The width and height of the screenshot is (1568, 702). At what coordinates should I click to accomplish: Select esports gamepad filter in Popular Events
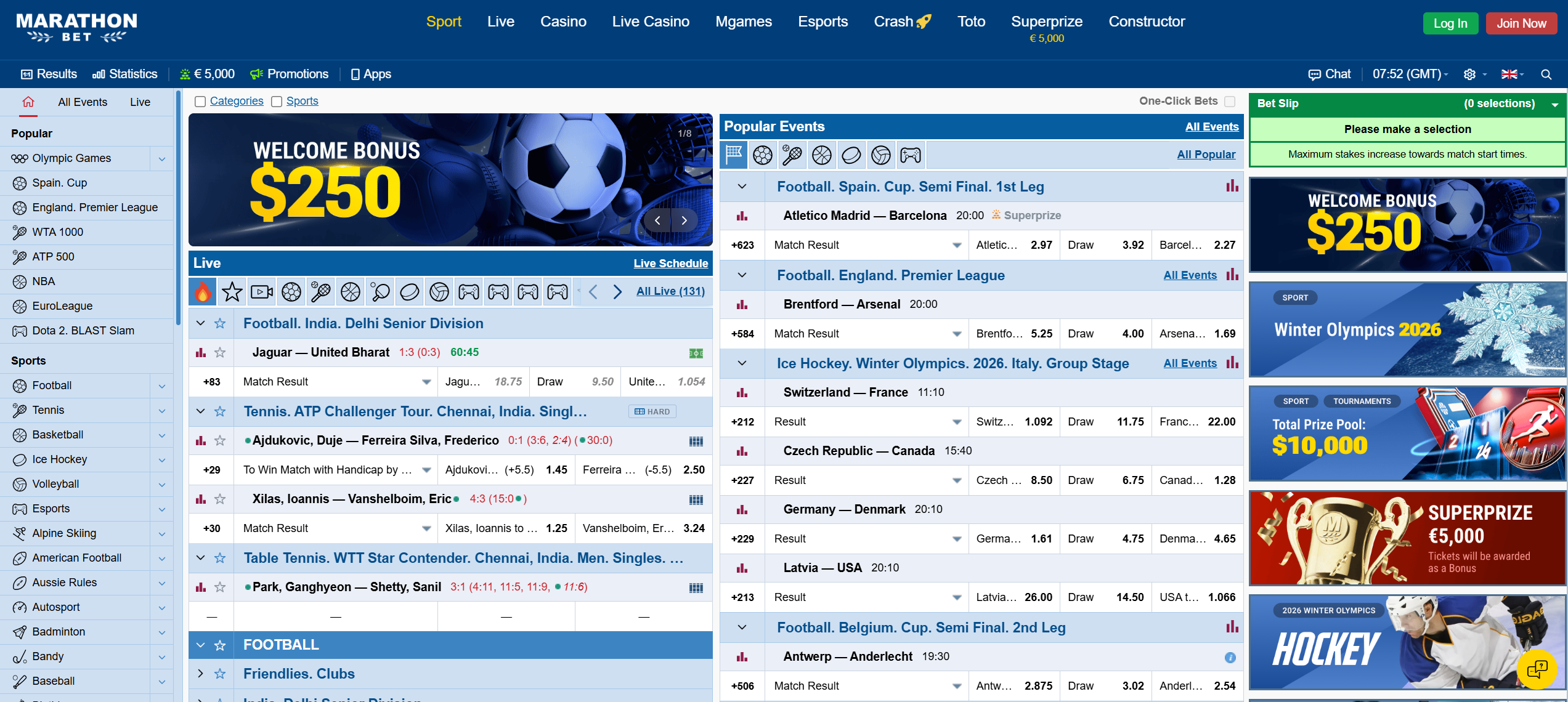coord(910,155)
